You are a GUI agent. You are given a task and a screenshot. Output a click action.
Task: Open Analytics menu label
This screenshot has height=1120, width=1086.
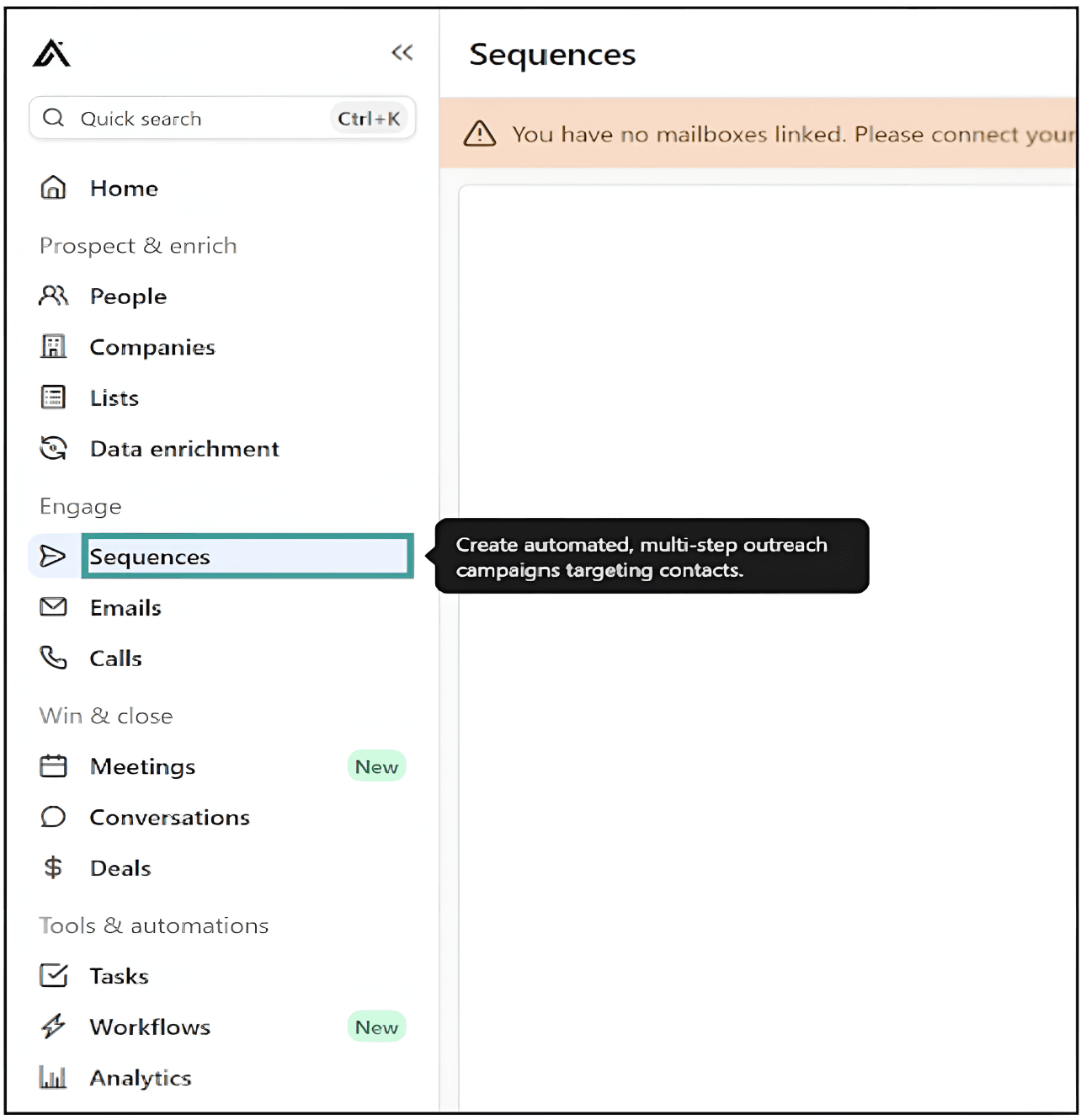[141, 1079]
